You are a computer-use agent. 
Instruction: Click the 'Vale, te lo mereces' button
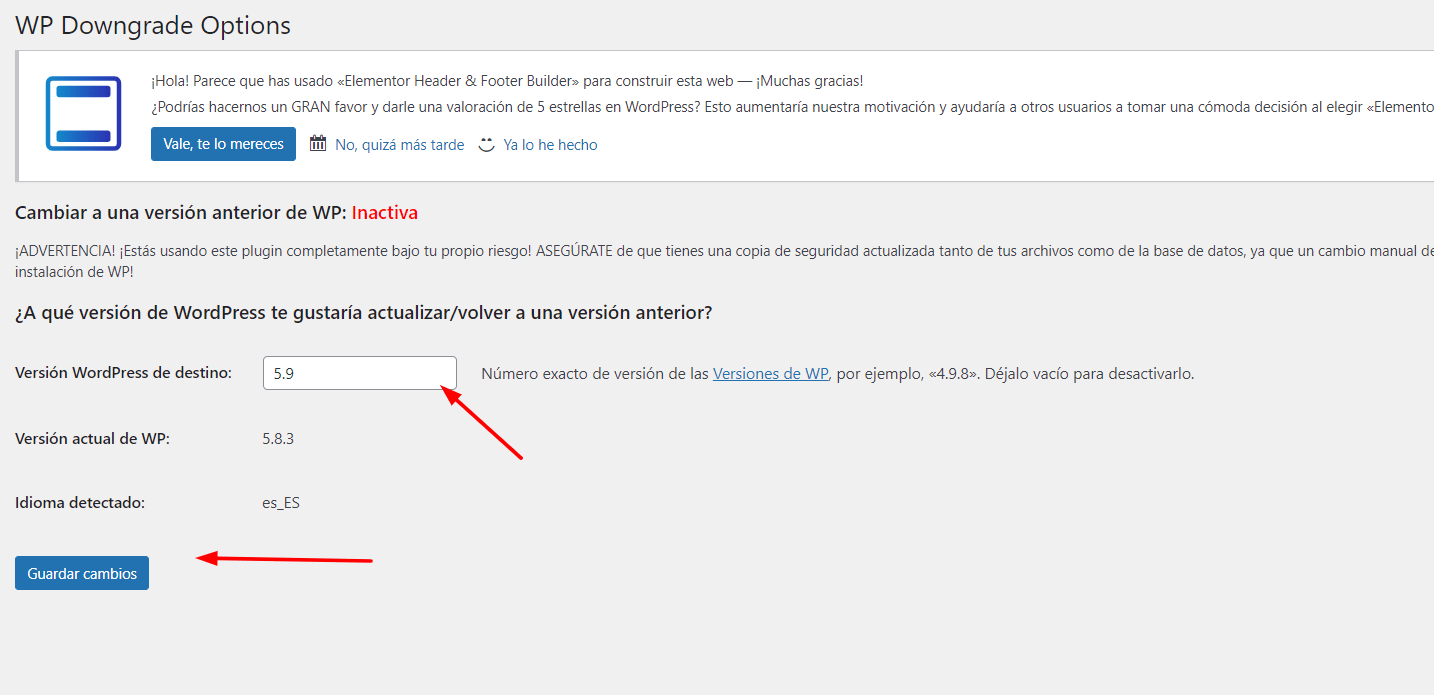click(x=223, y=144)
